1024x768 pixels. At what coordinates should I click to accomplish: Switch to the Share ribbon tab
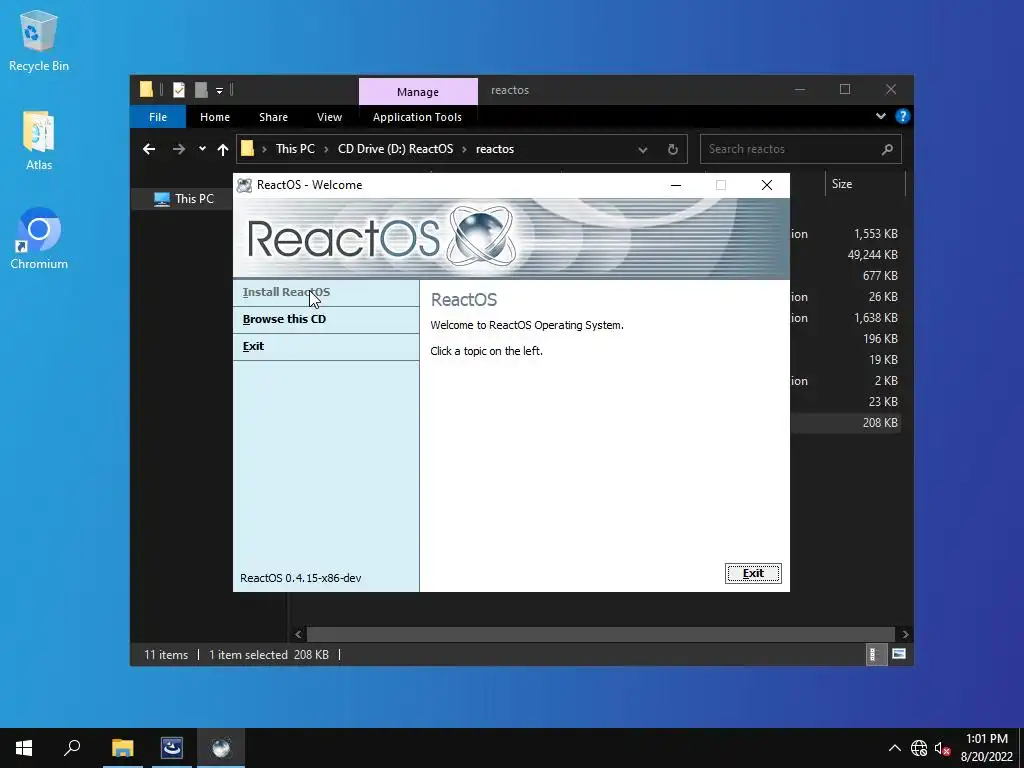[273, 117]
